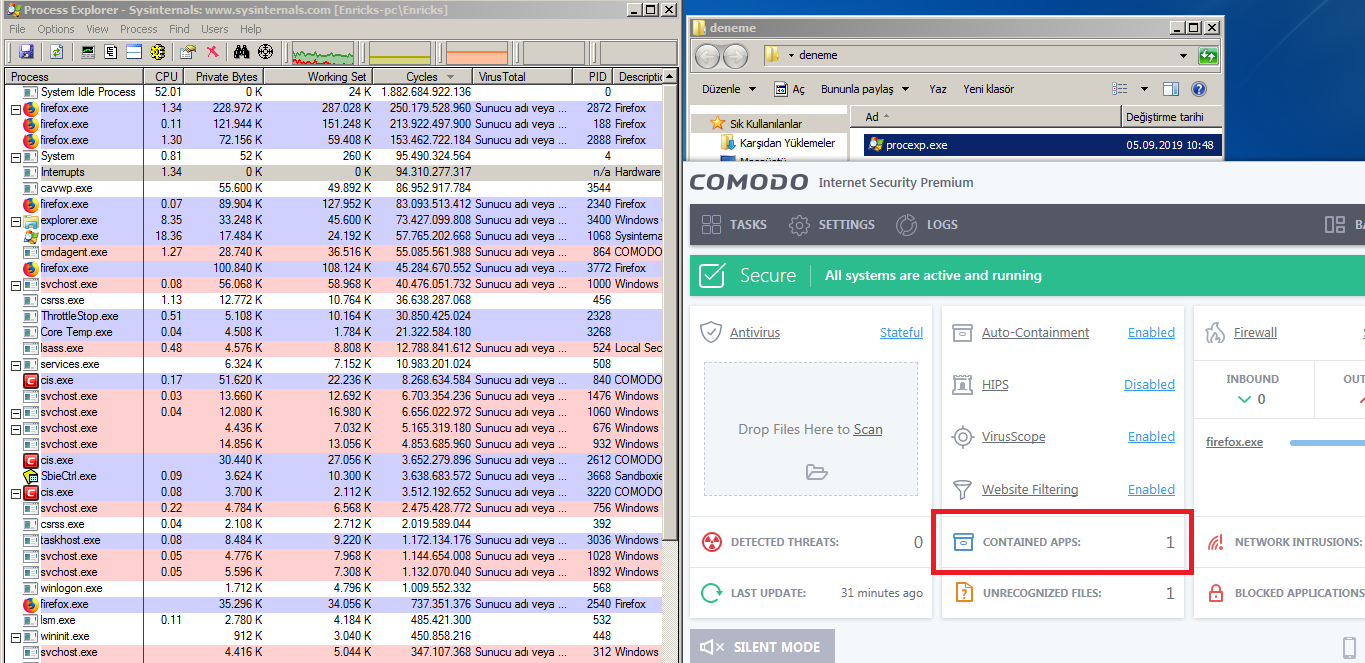Screen dimensions: 1365x663
Task: Toggle the Show Process Tree toolbar icon
Action: coord(111,51)
